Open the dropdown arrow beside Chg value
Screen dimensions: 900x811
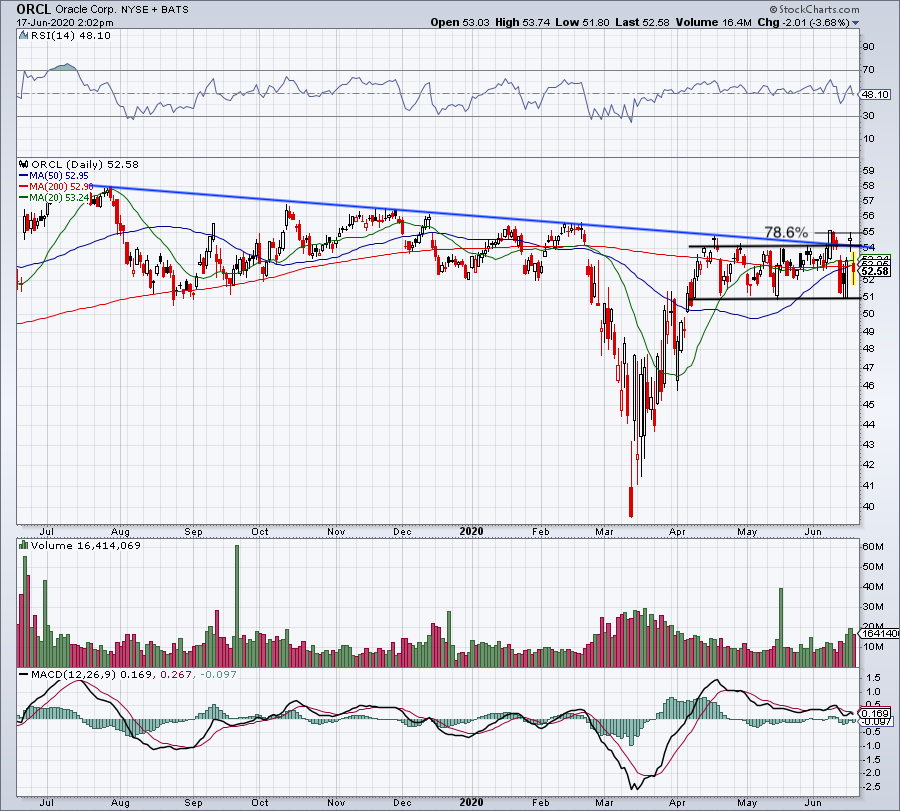pyautogui.click(x=856, y=23)
